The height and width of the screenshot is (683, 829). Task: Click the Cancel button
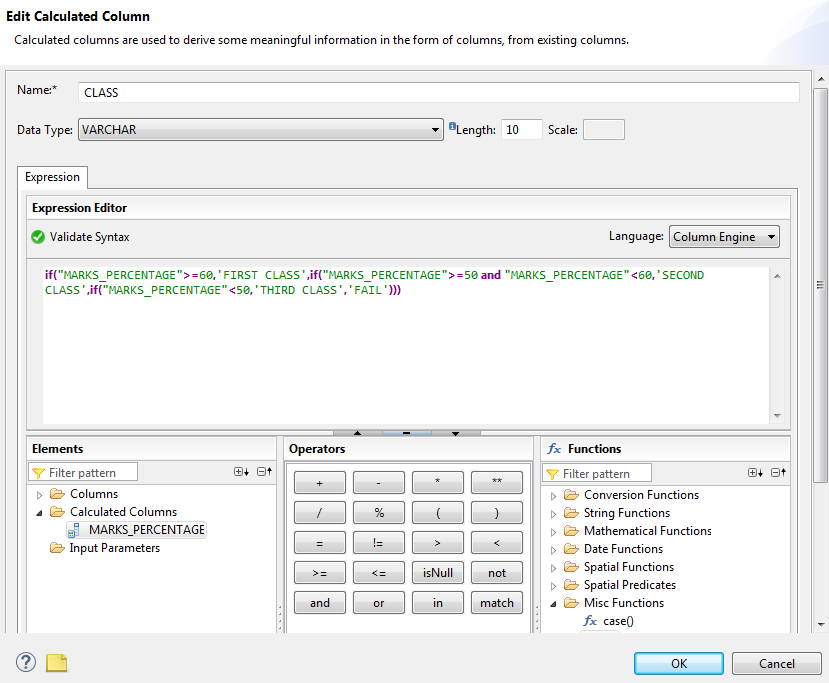click(x=776, y=663)
